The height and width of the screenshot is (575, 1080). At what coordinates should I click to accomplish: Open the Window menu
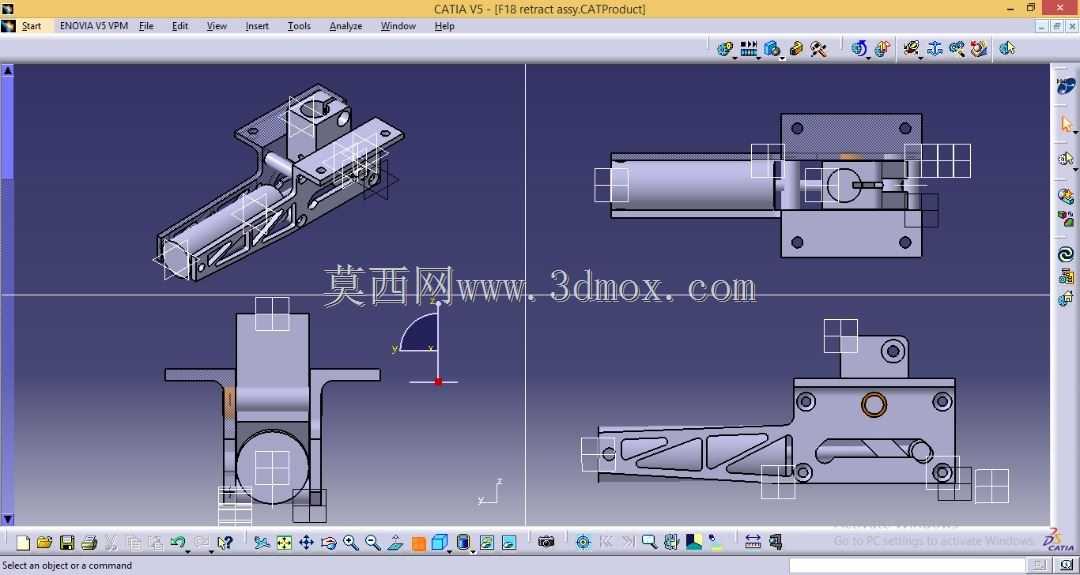pyautogui.click(x=398, y=26)
